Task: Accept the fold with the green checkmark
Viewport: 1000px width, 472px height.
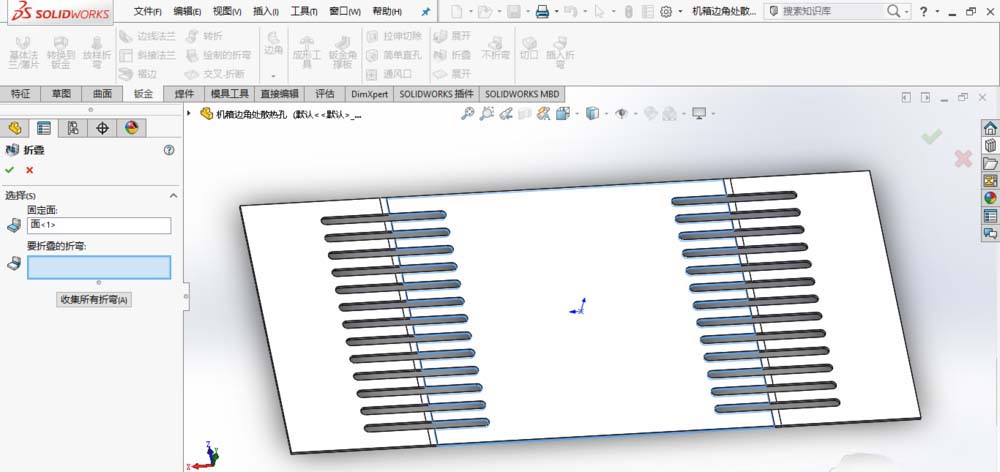Action: (x=10, y=170)
